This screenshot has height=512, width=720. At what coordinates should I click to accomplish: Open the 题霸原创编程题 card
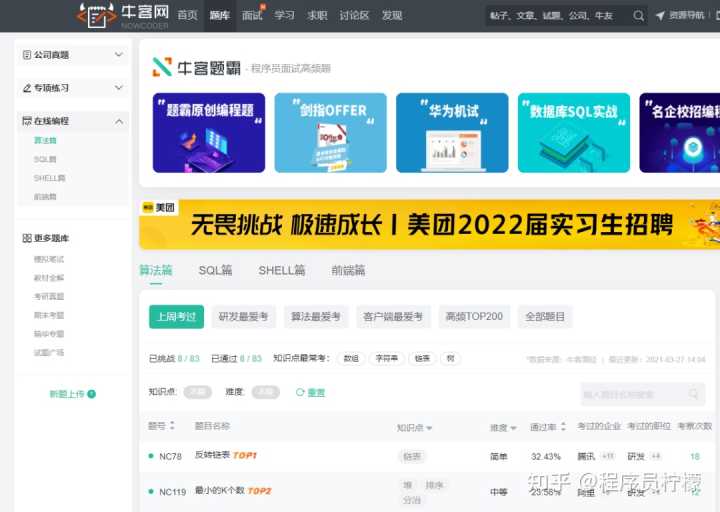pos(209,133)
